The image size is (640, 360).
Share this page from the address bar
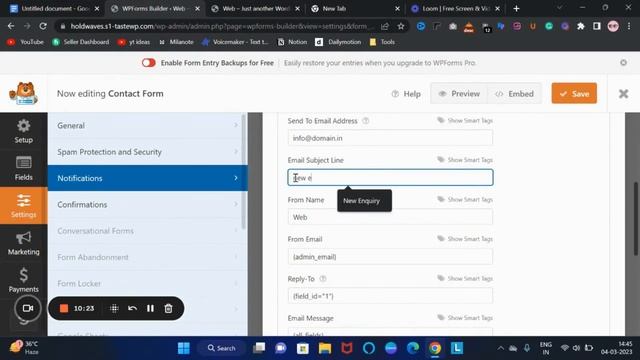tap(384, 26)
